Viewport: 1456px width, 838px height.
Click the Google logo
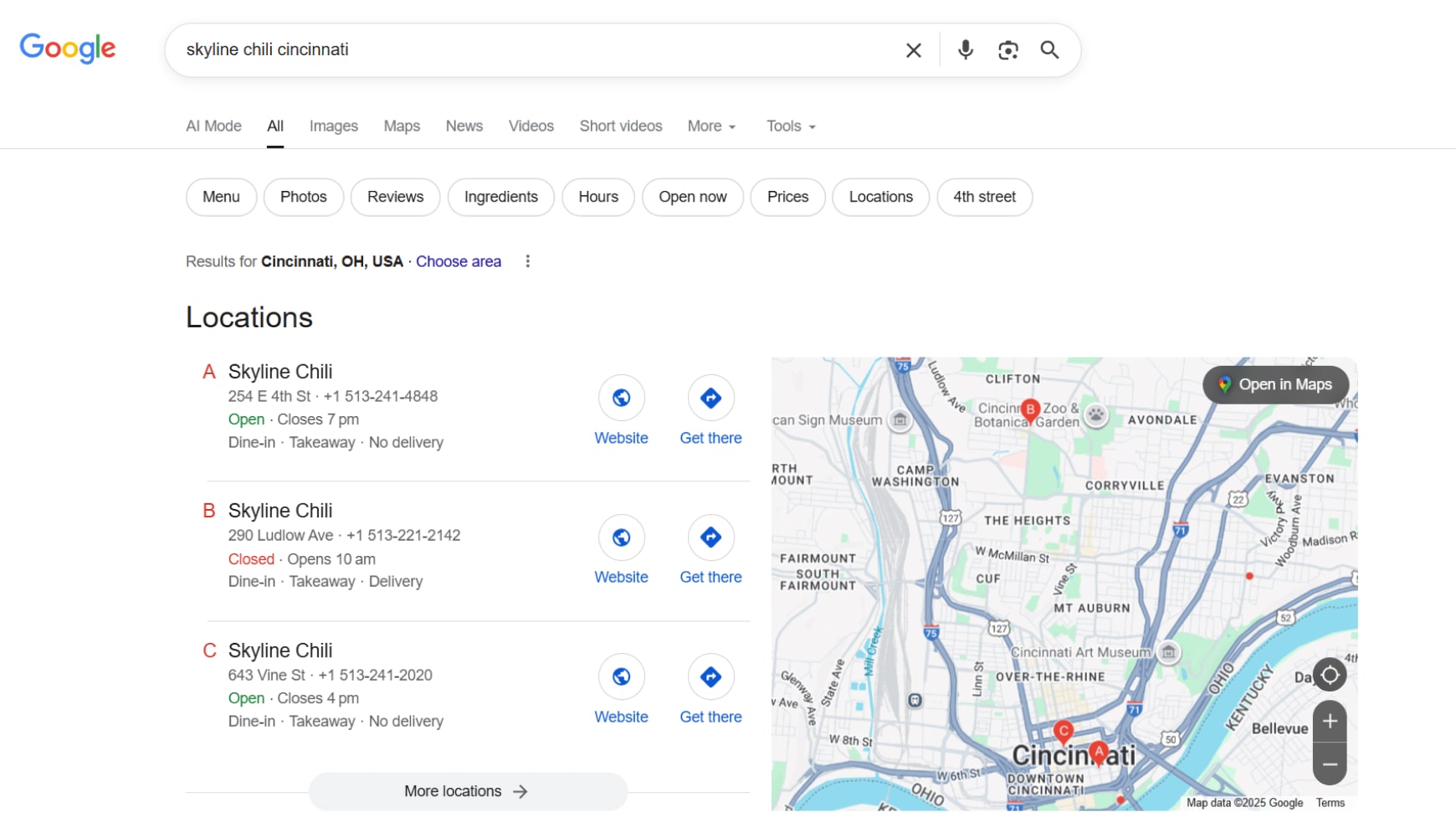tap(67, 49)
